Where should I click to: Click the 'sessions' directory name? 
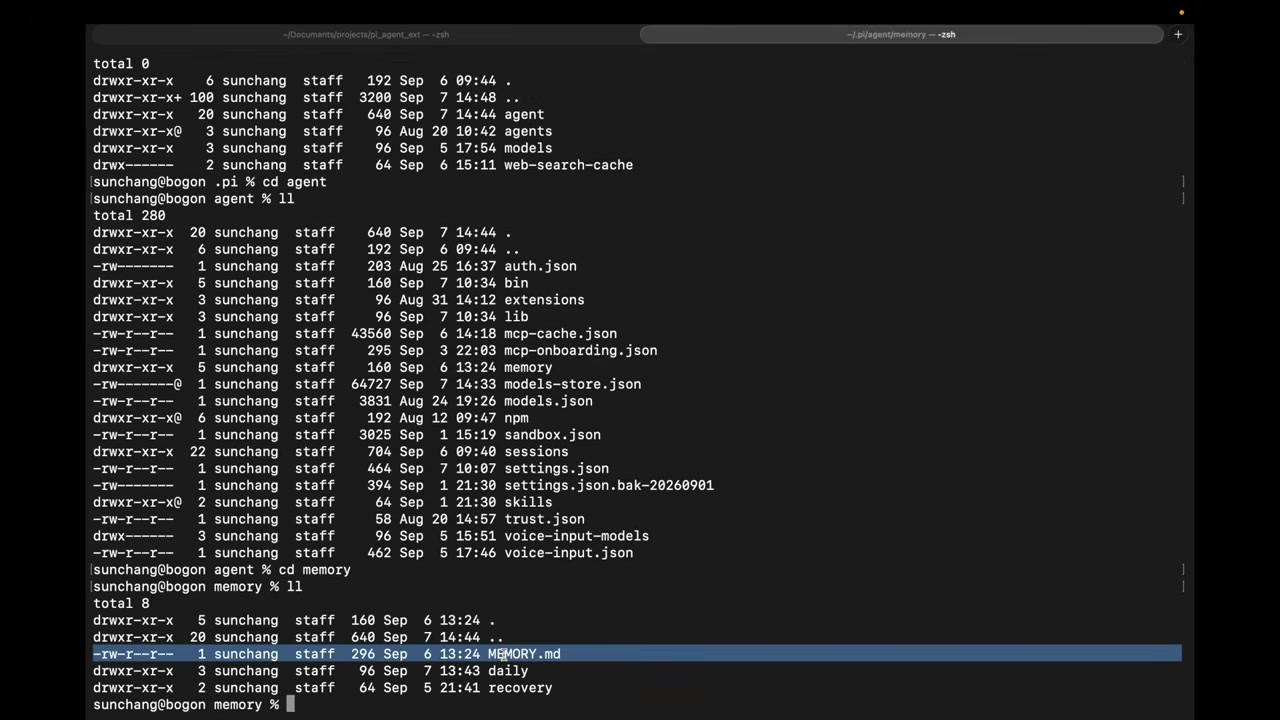coord(536,452)
